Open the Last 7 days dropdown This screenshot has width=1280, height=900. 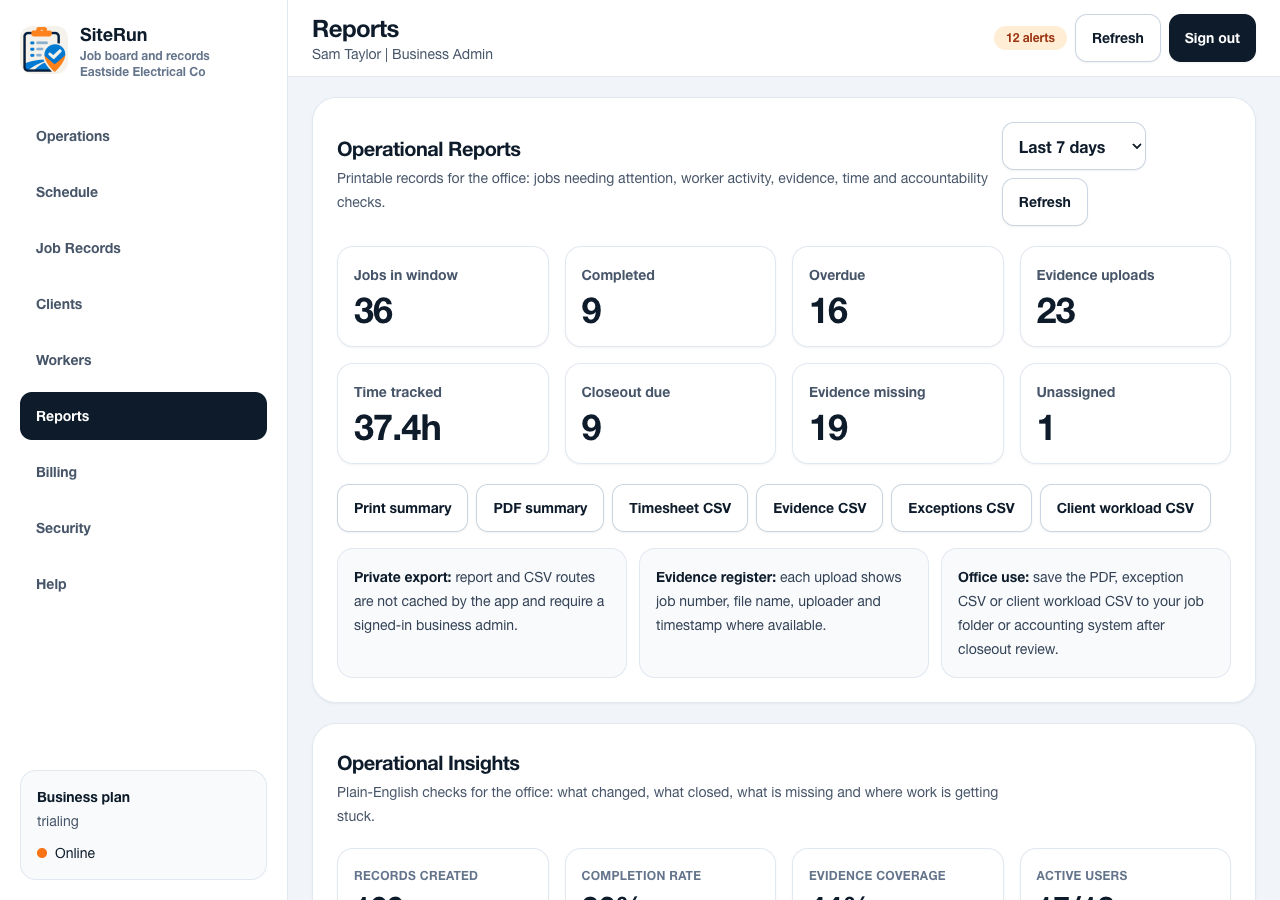click(1074, 146)
